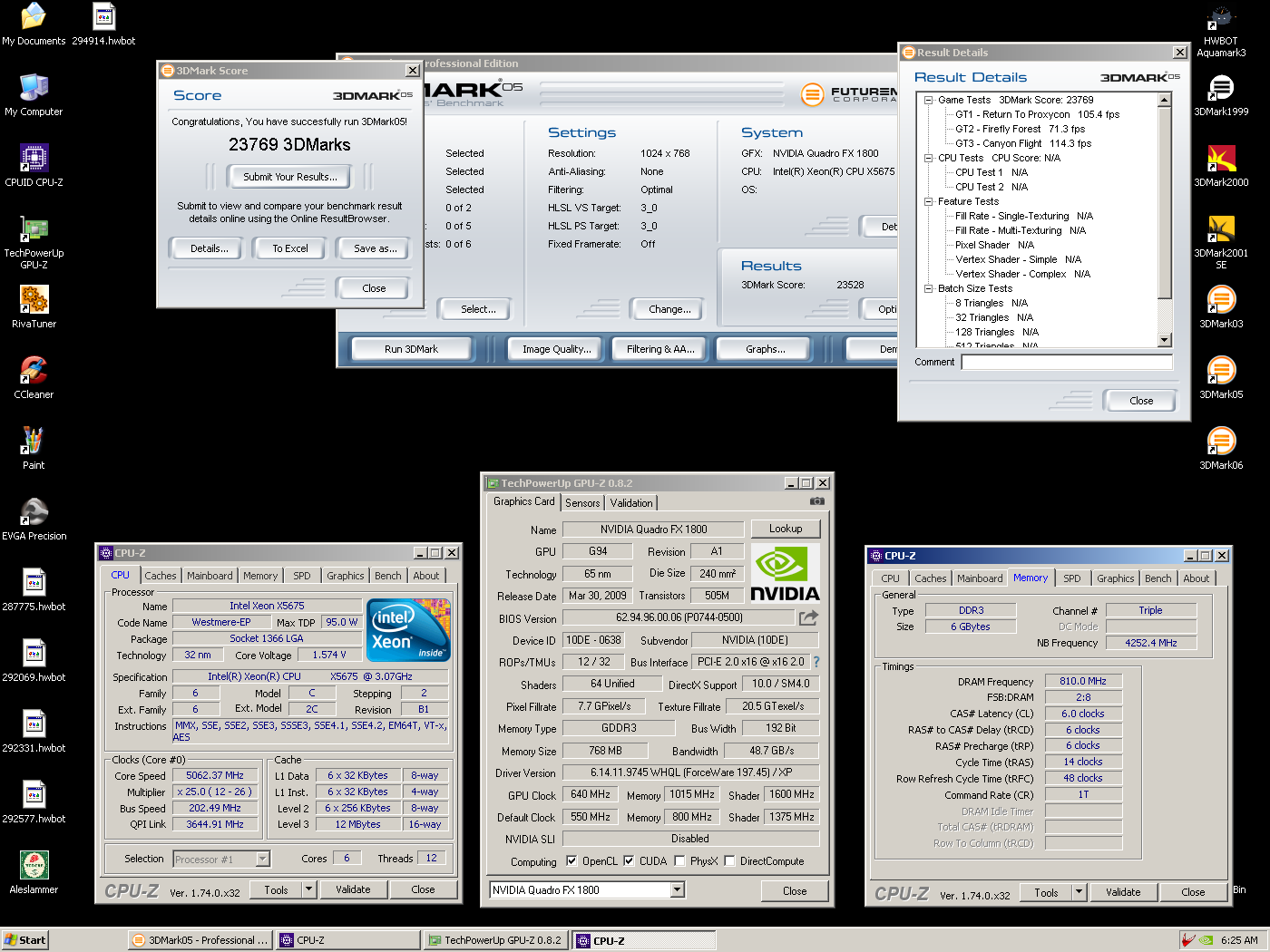The width and height of the screenshot is (1270, 952).
Task: Open the 292331.hwbot file icon
Action: click(34, 732)
